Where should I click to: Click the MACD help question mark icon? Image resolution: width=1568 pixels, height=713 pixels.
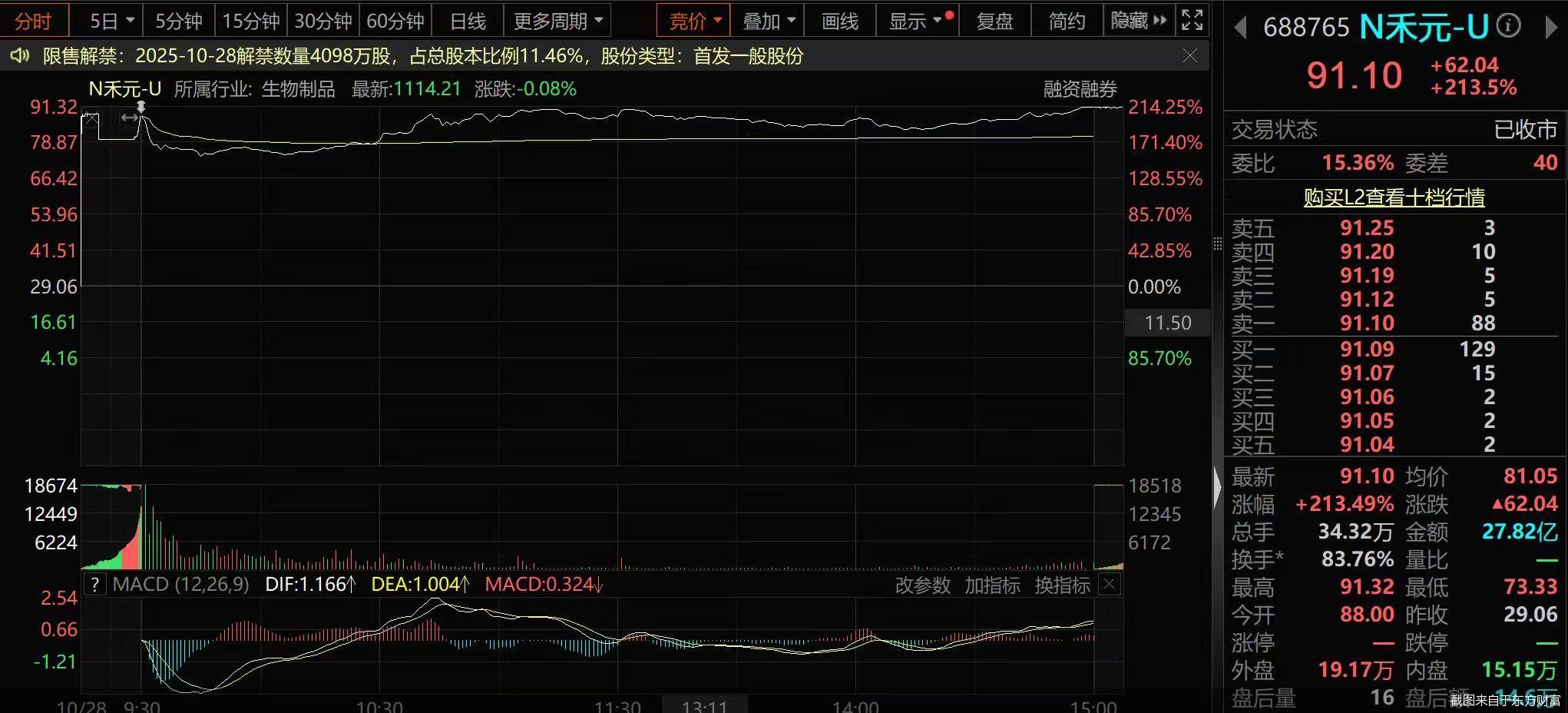94,585
